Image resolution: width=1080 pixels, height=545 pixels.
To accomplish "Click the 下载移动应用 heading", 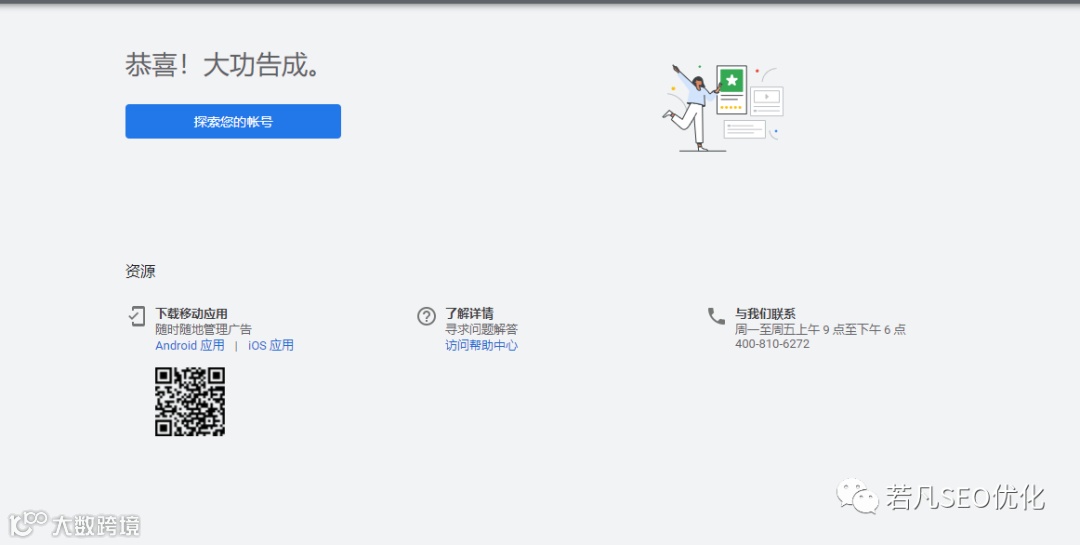I will [191, 313].
